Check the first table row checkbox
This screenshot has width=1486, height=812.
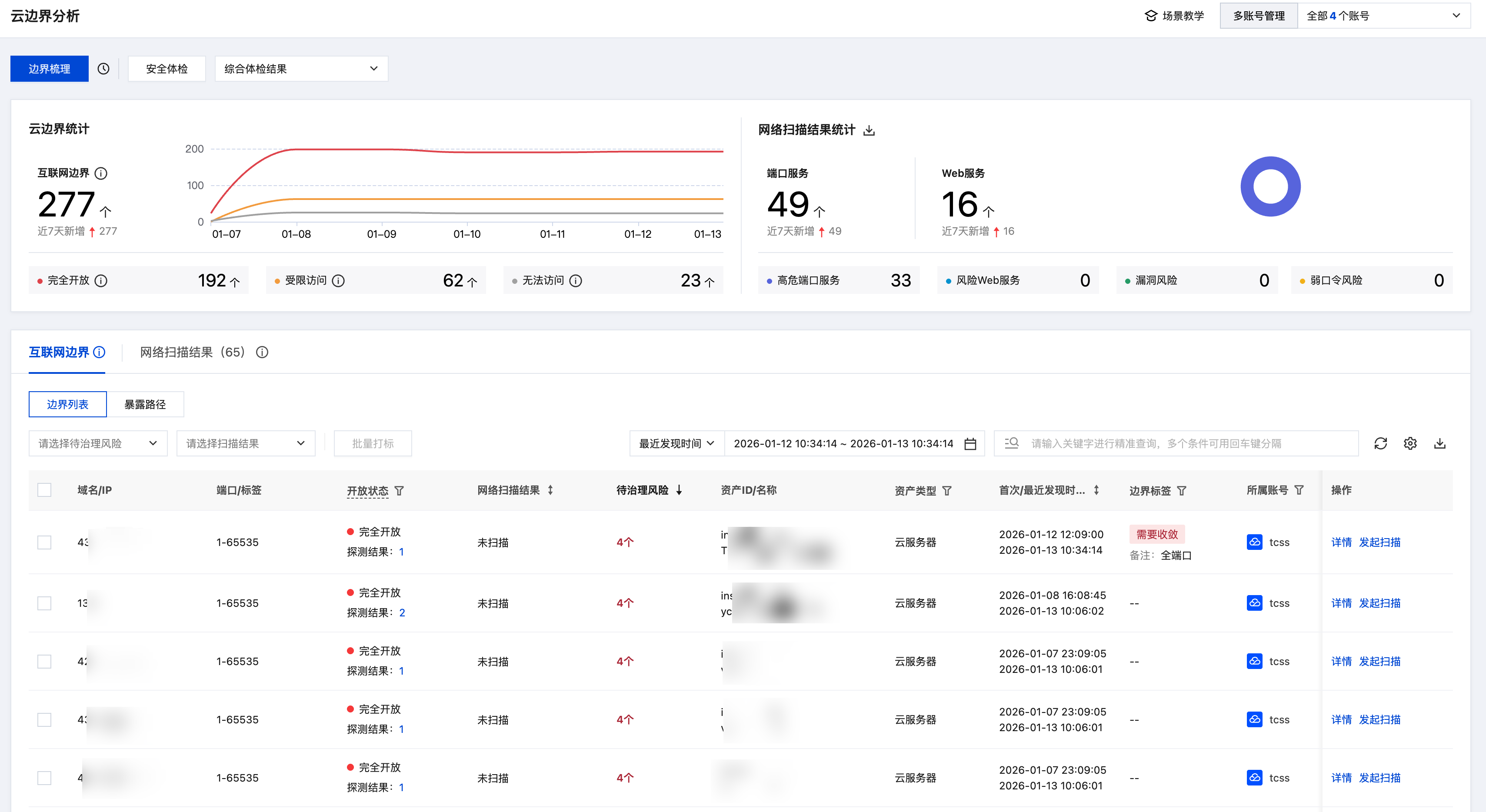pyautogui.click(x=44, y=542)
